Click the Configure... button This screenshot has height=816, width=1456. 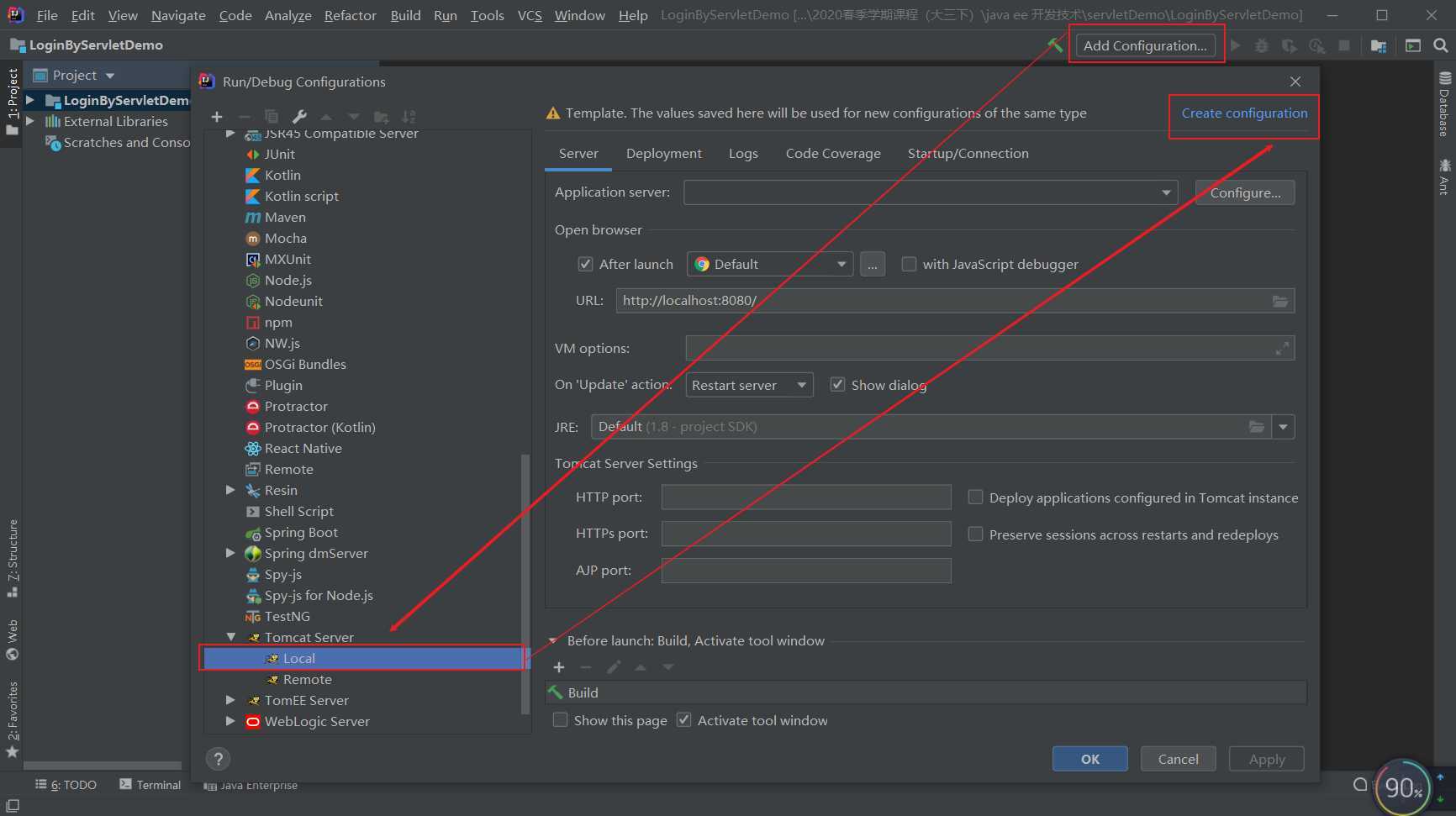(x=1245, y=192)
